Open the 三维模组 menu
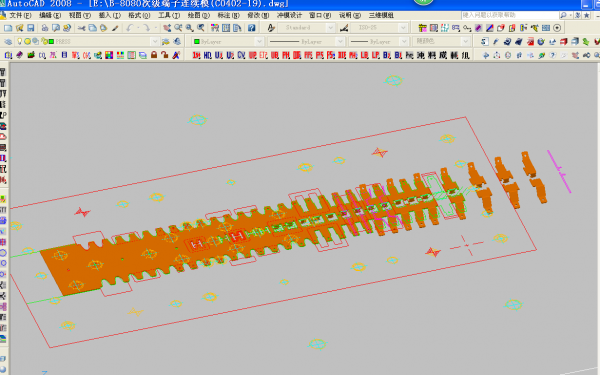Image resolution: width=600 pixels, height=375 pixels. tap(381, 15)
